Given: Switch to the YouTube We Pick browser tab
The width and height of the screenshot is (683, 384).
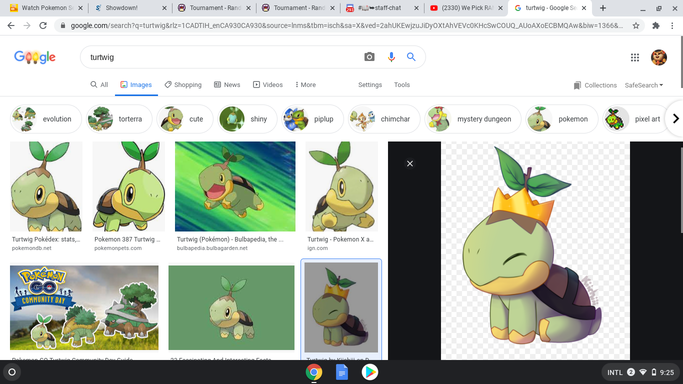Looking at the screenshot, I should (466, 8).
